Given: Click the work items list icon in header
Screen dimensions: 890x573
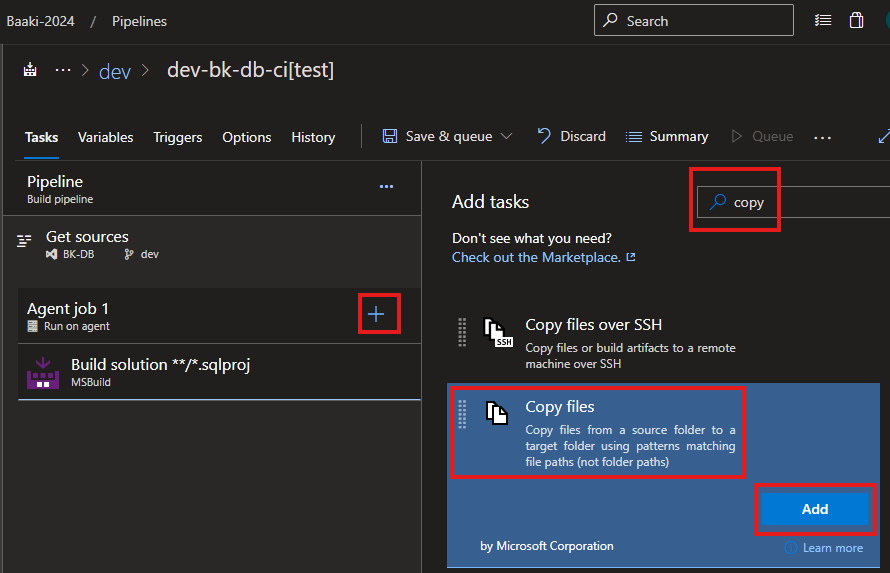Looking at the screenshot, I should tap(823, 20).
